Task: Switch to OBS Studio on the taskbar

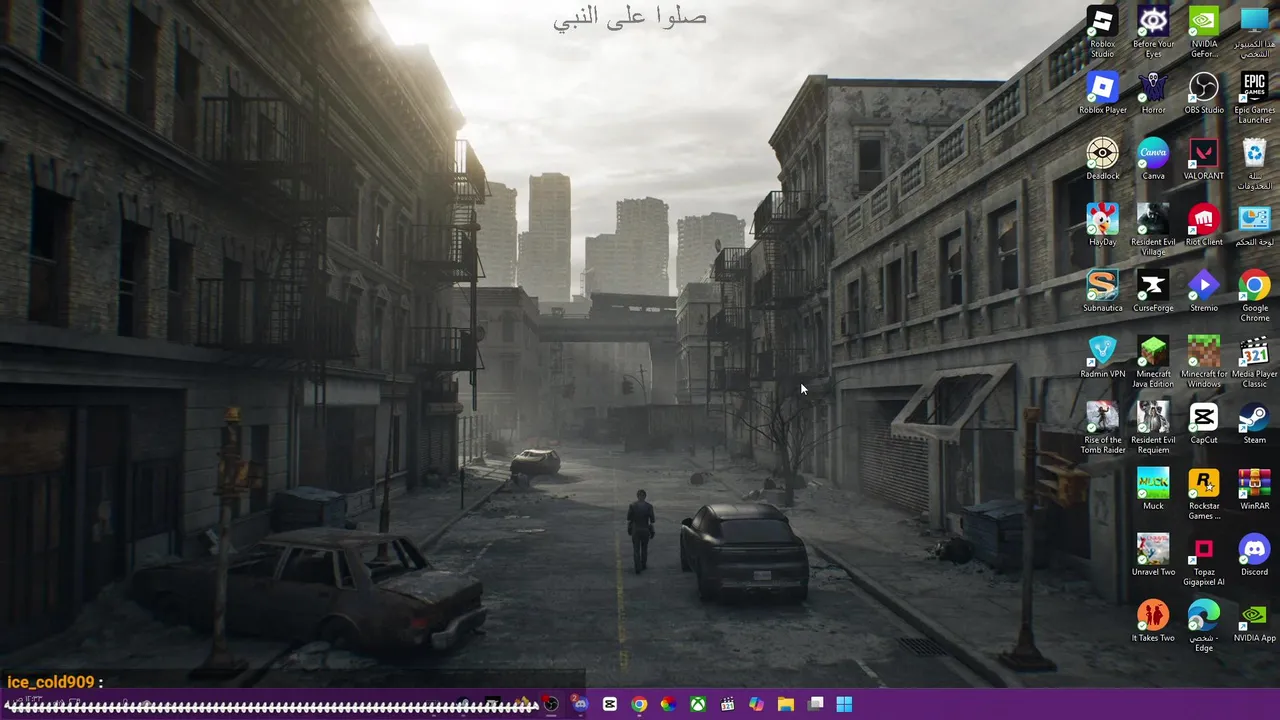Action: [x=550, y=704]
